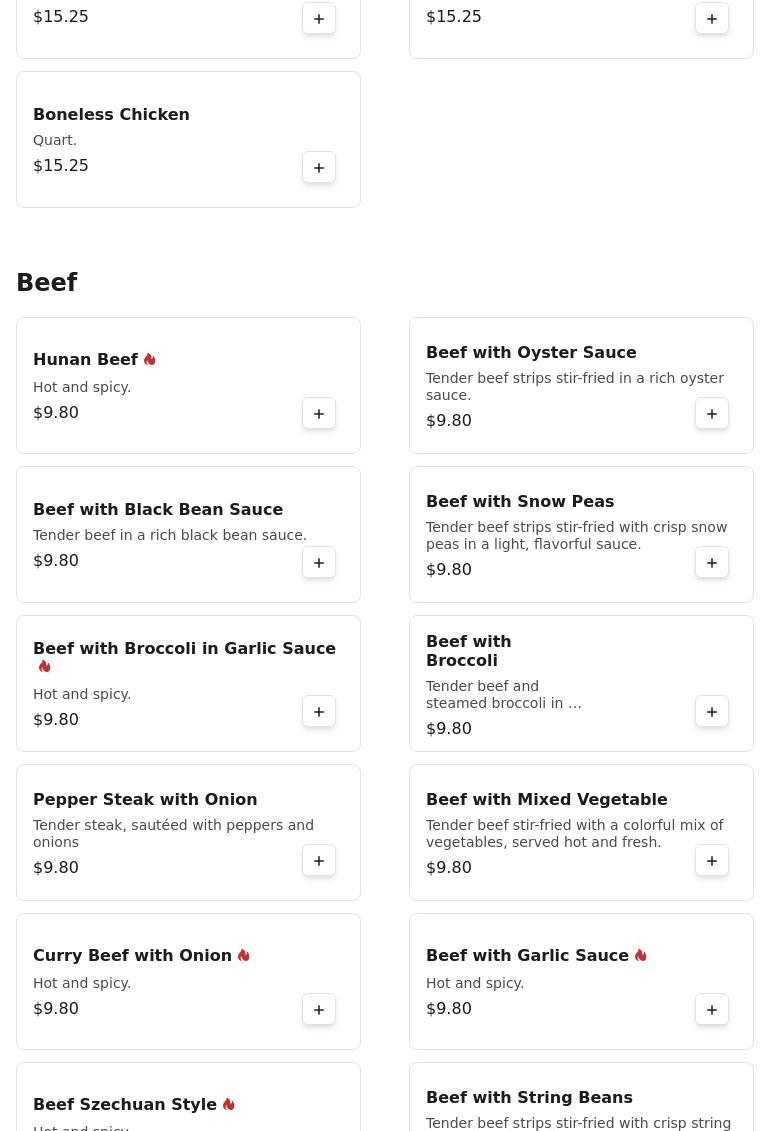Add Pepper Steak with Onion to cart
Screen dimensions: 770x1131
[319, 861]
